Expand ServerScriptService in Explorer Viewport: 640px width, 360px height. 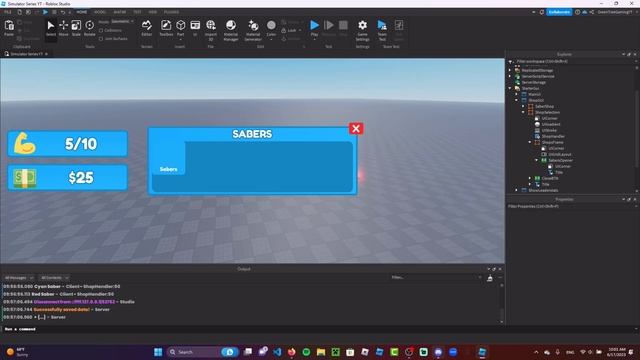pos(510,76)
